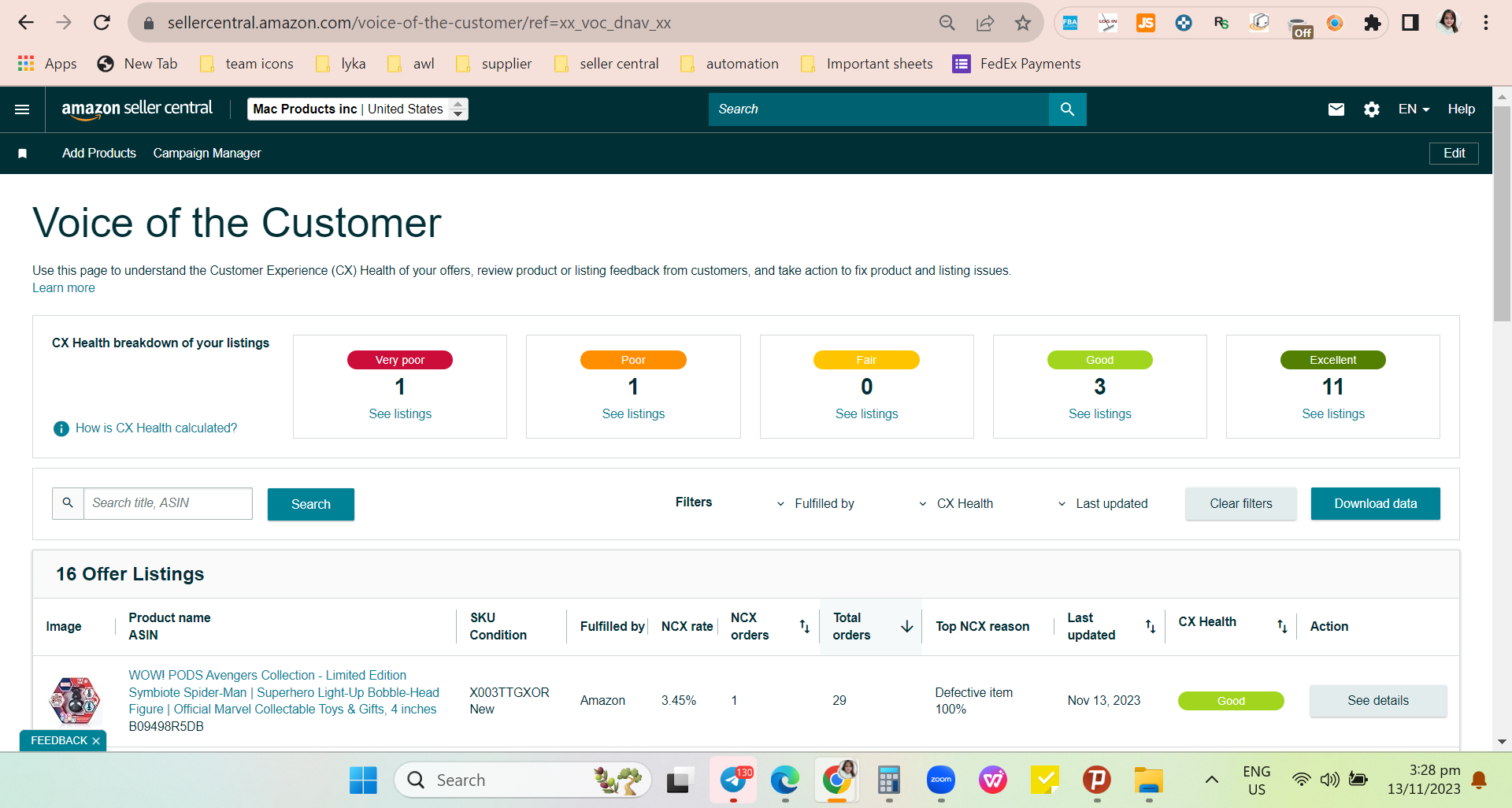Close the FEEDBACK tab with X
The height and width of the screenshot is (808, 1512).
pos(96,741)
